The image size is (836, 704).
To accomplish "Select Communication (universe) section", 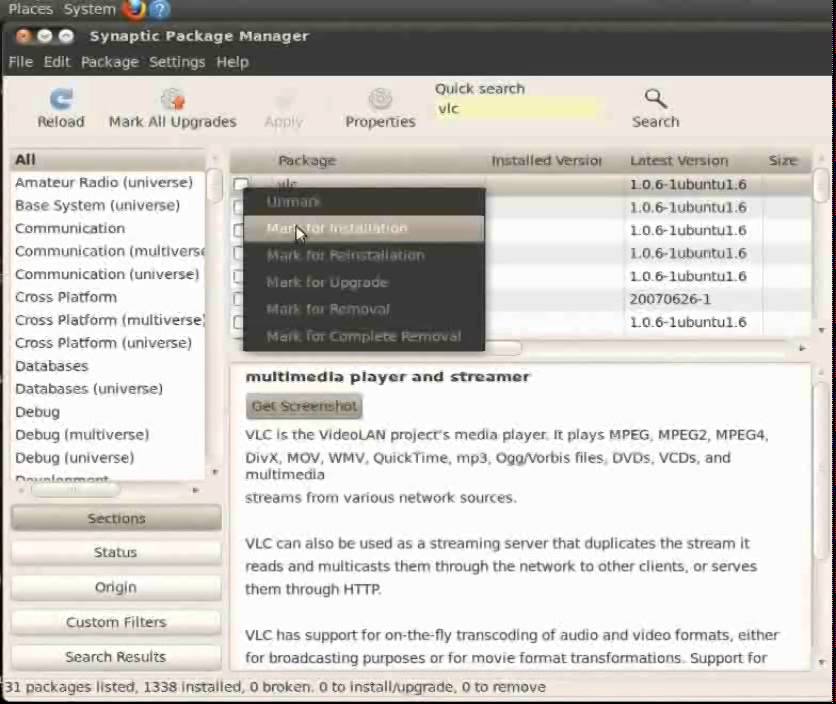I will [x=108, y=274].
